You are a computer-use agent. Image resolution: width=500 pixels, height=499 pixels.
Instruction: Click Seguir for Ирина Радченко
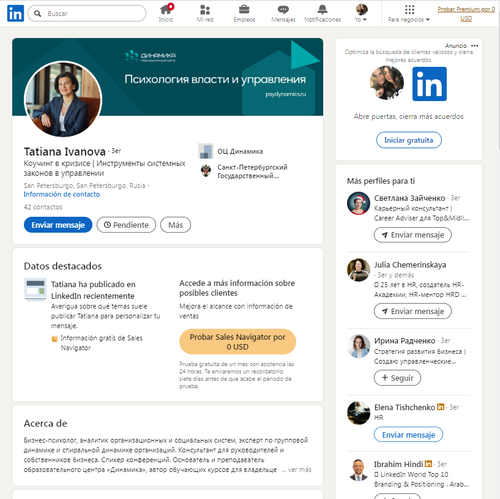(397, 378)
